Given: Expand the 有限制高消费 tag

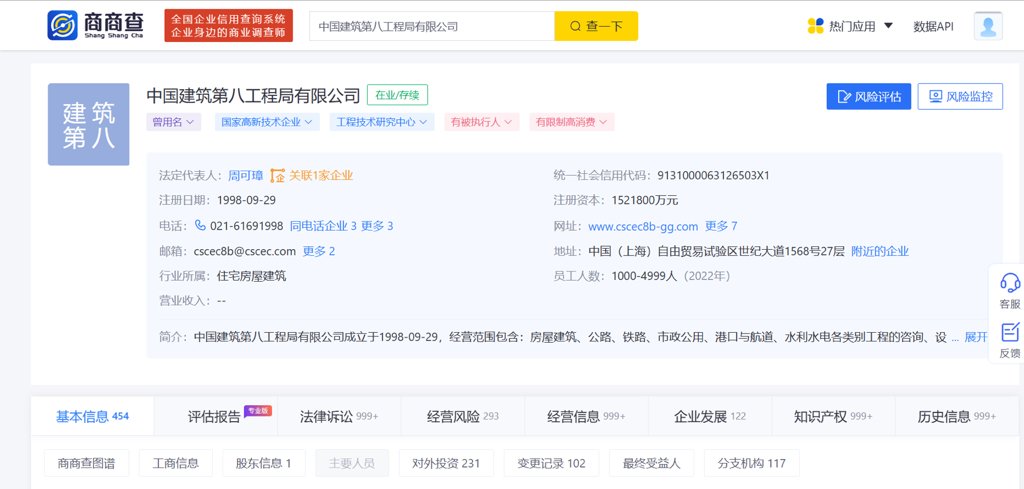Looking at the screenshot, I should 572,122.
